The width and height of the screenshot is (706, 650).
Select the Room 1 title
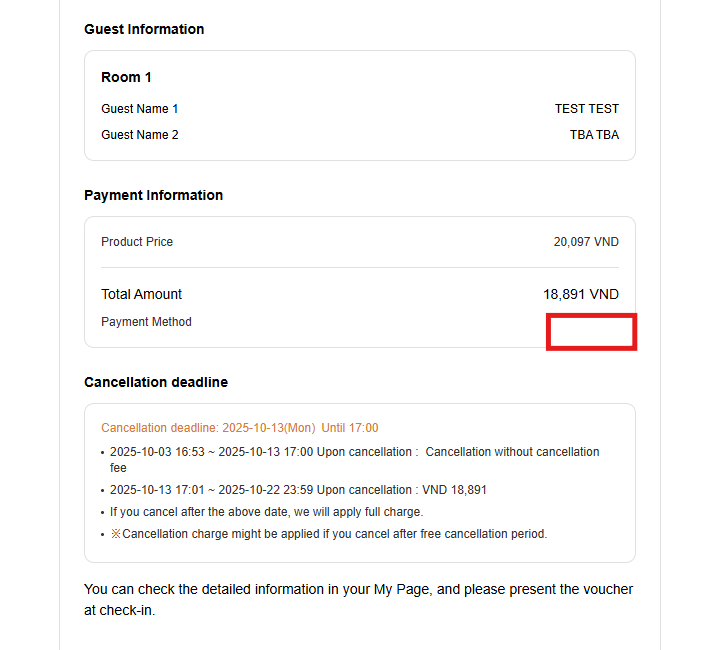coord(126,77)
